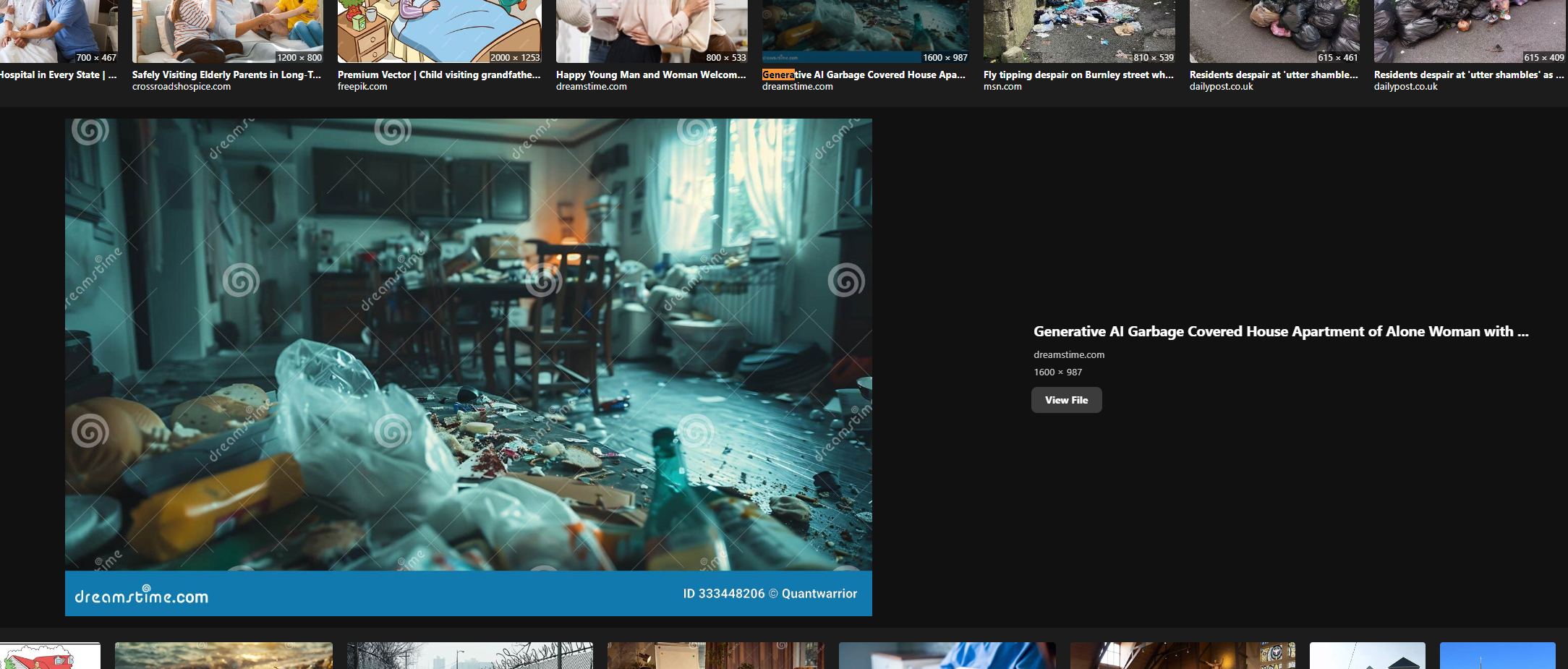Viewport: 1568px width, 669px height.
Task: Open bottom-row blue sky thumbnail
Action: (1498, 656)
